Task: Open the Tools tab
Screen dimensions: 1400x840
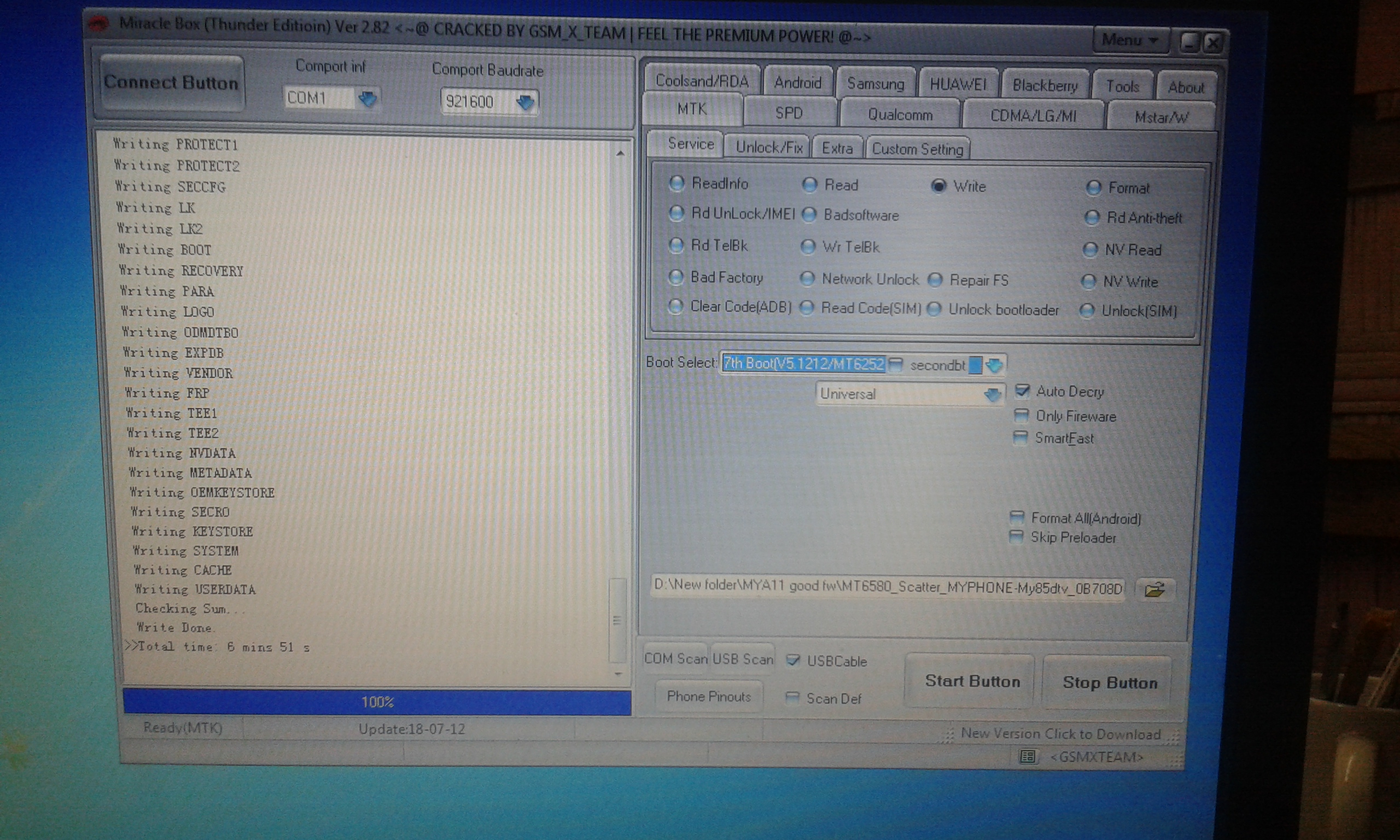Action: coord(1123,86)
